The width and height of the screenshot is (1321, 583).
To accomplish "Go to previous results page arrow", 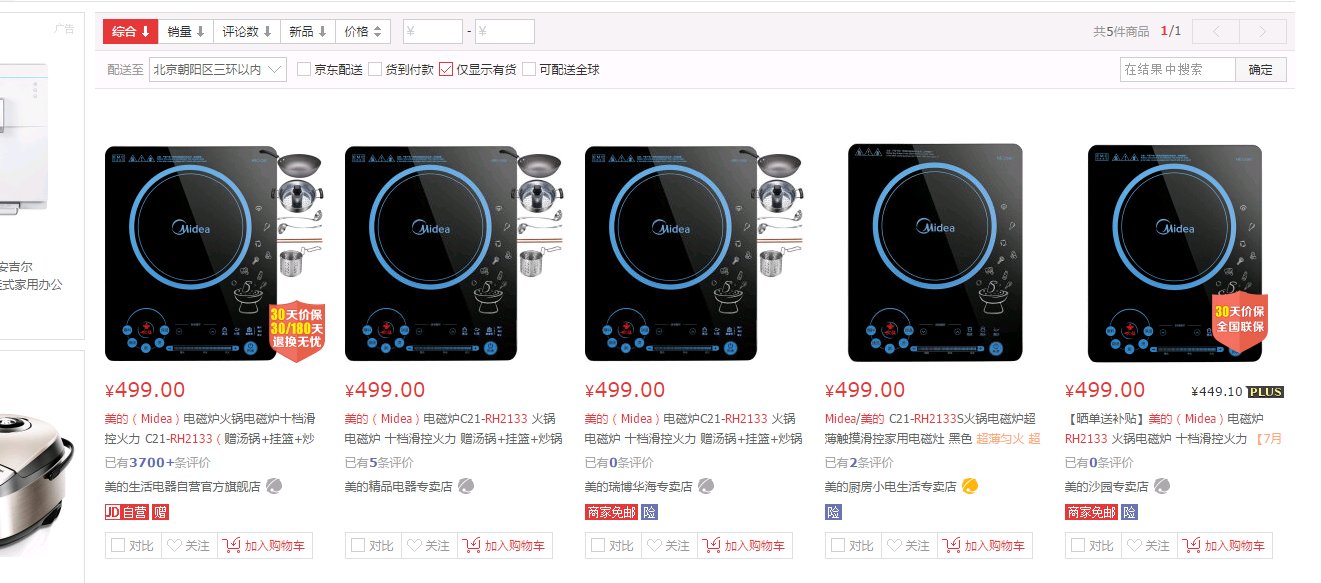I will [1216, 32].
